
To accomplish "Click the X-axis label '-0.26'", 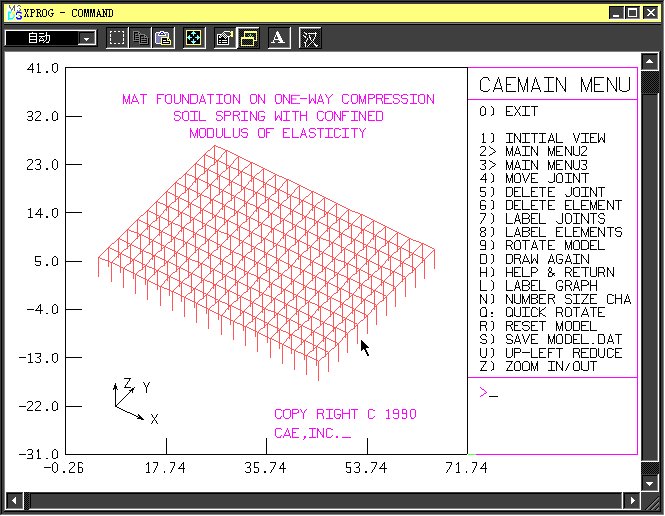I will (64, 468).
